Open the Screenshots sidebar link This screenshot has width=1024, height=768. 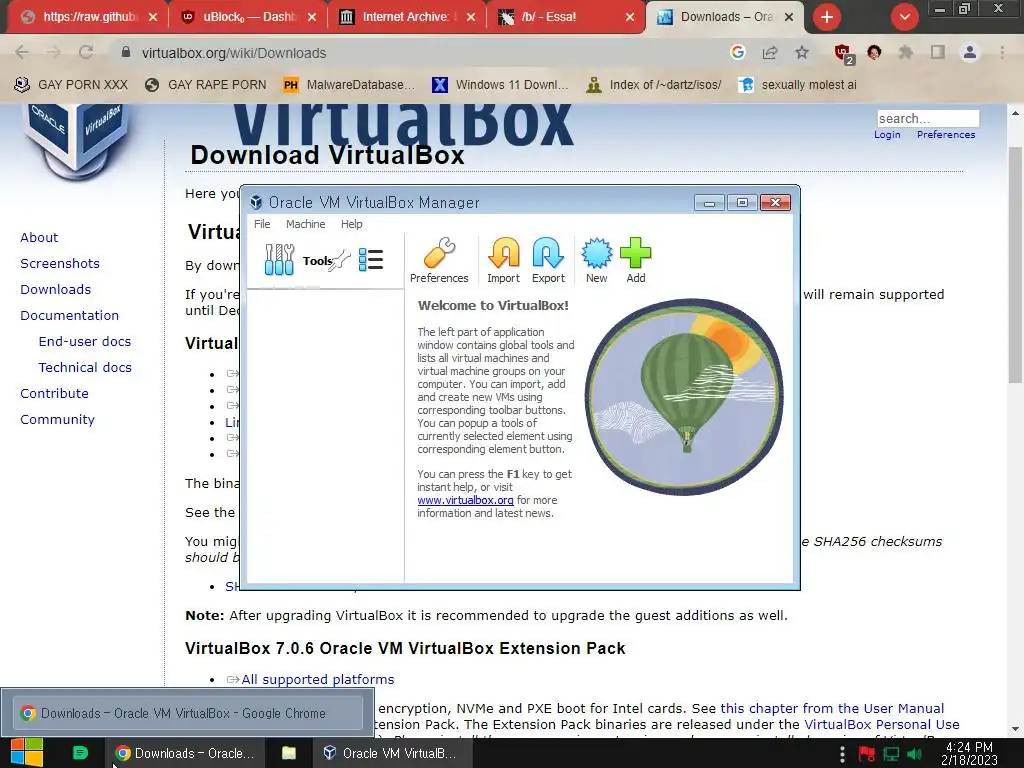tap(60, 264)
